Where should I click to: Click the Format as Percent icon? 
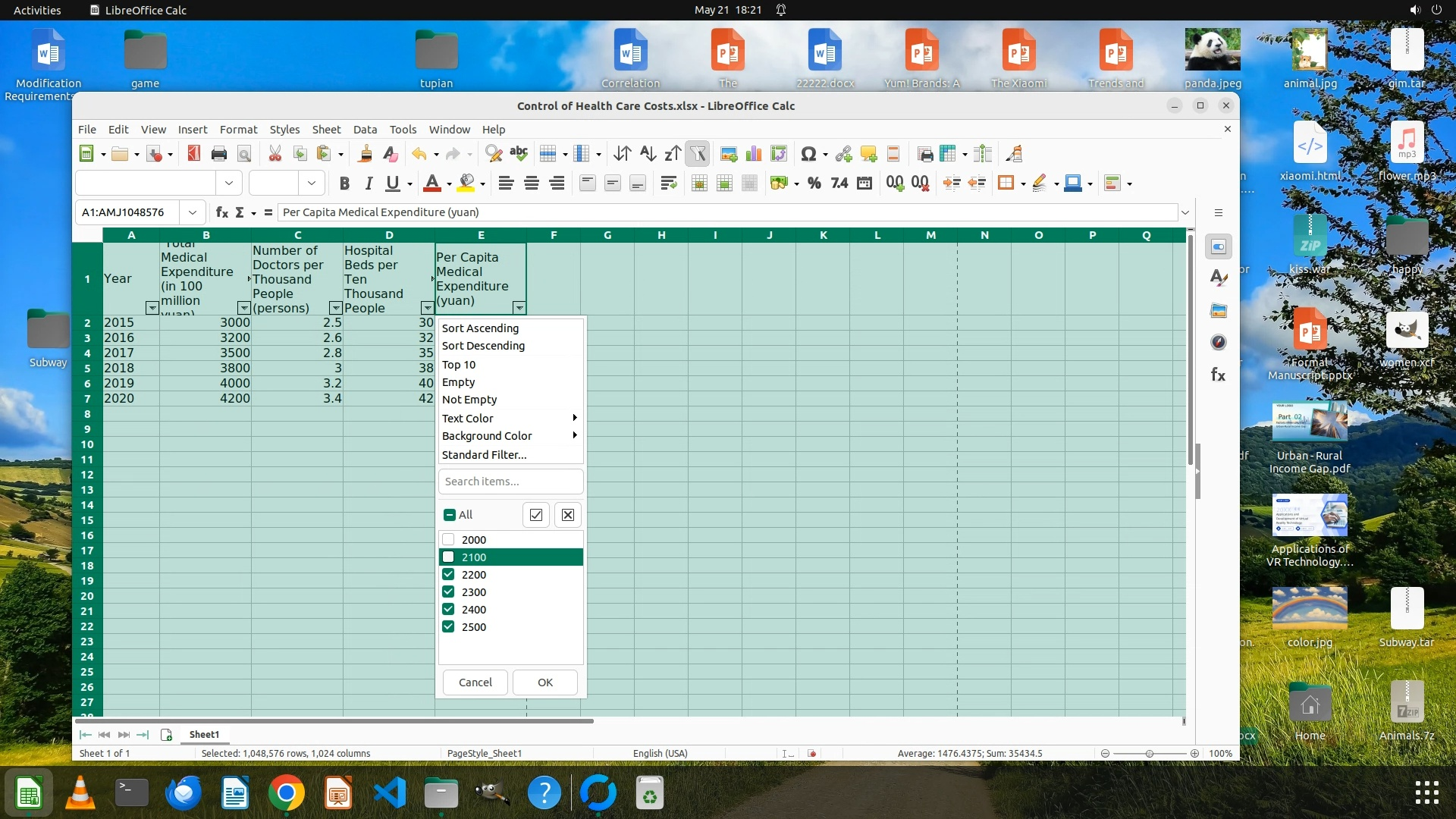click(814, 183)
